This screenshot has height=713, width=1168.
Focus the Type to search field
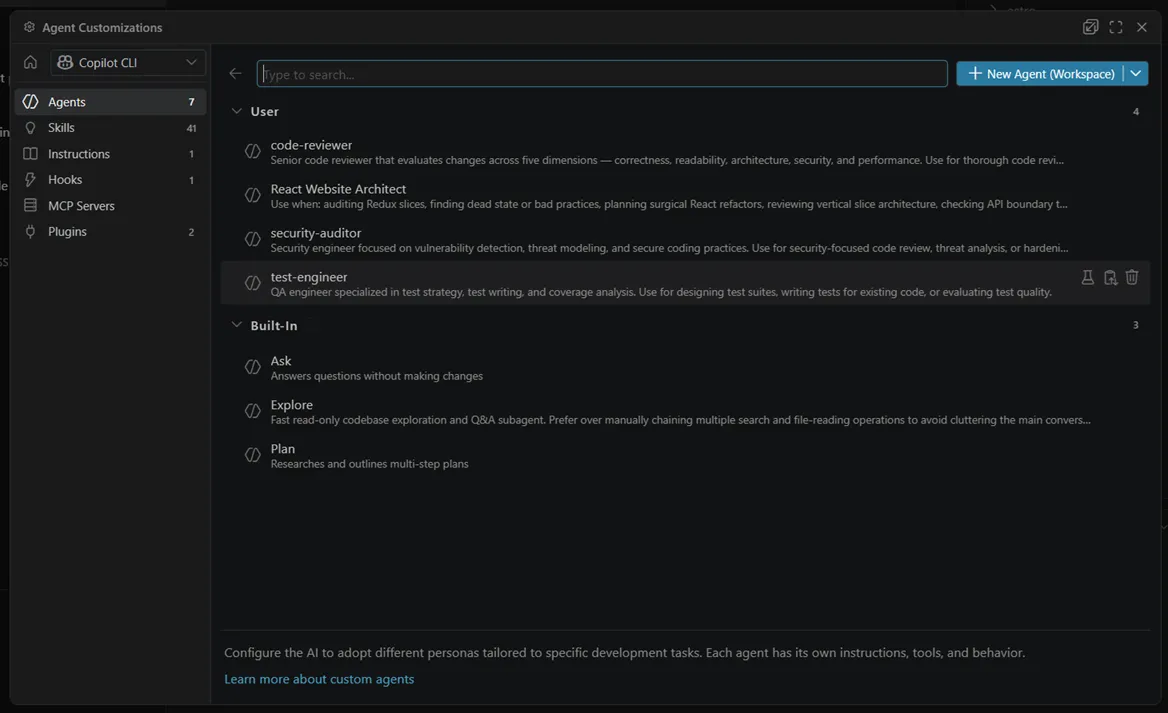(x=602, y=74)
